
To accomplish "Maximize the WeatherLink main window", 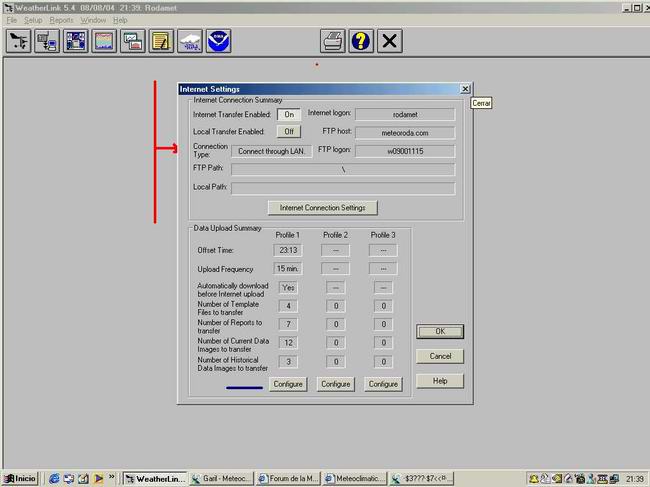I will pyautogui.click(x=636, y=8).
